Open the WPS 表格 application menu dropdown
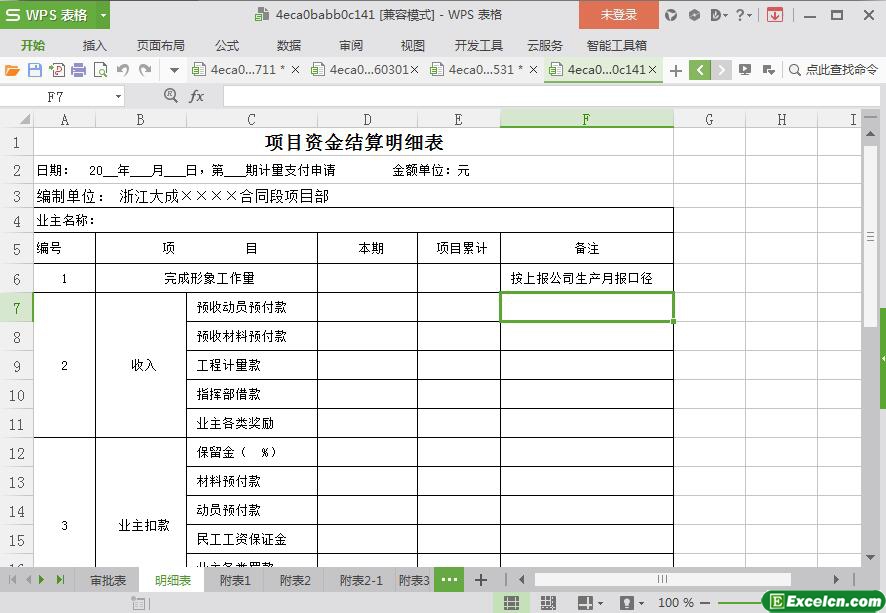Image resolution: width=886 pixels, height=613 pixels. pos(103,15)
